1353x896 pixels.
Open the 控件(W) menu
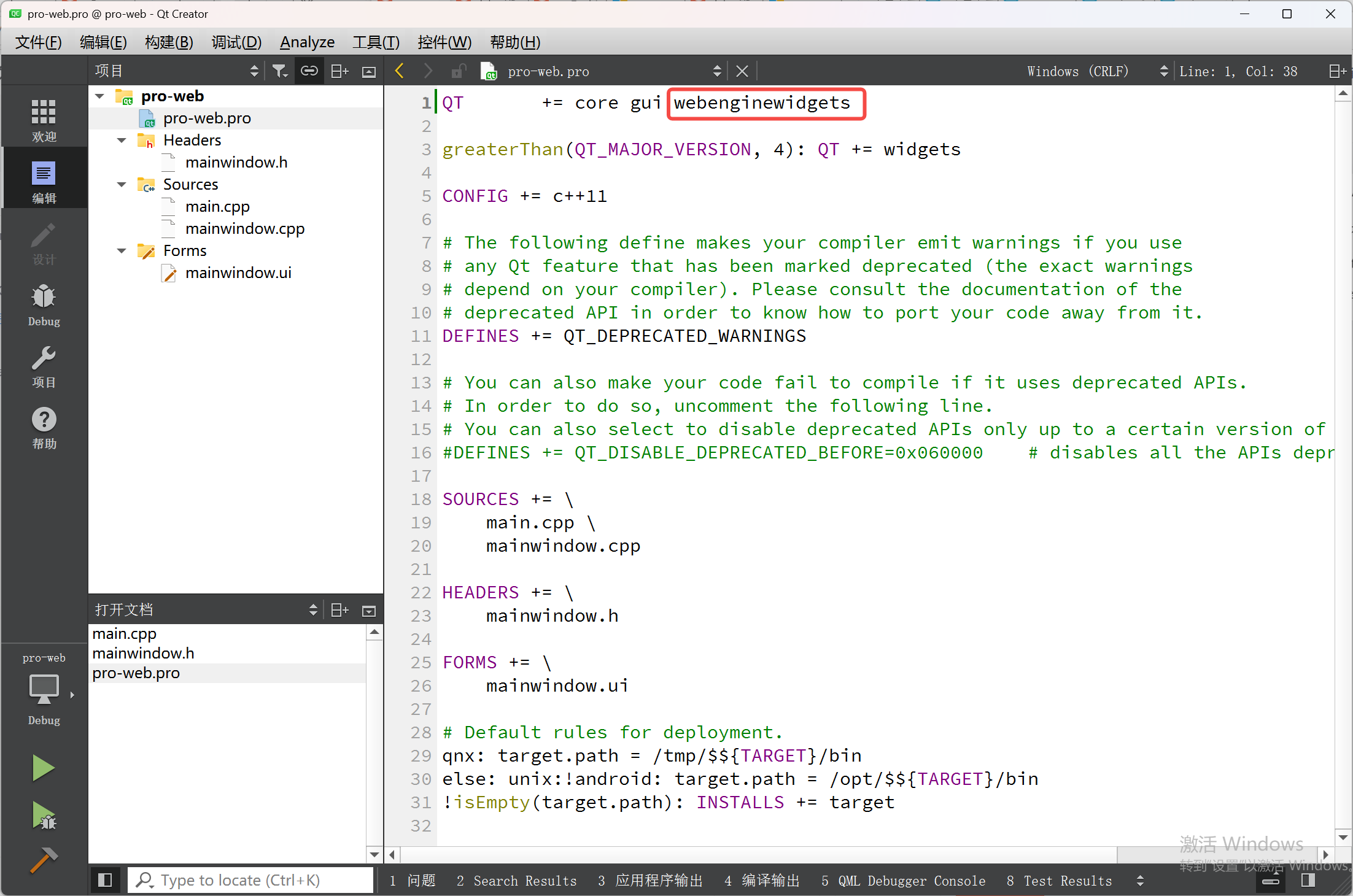click(444, 42)
